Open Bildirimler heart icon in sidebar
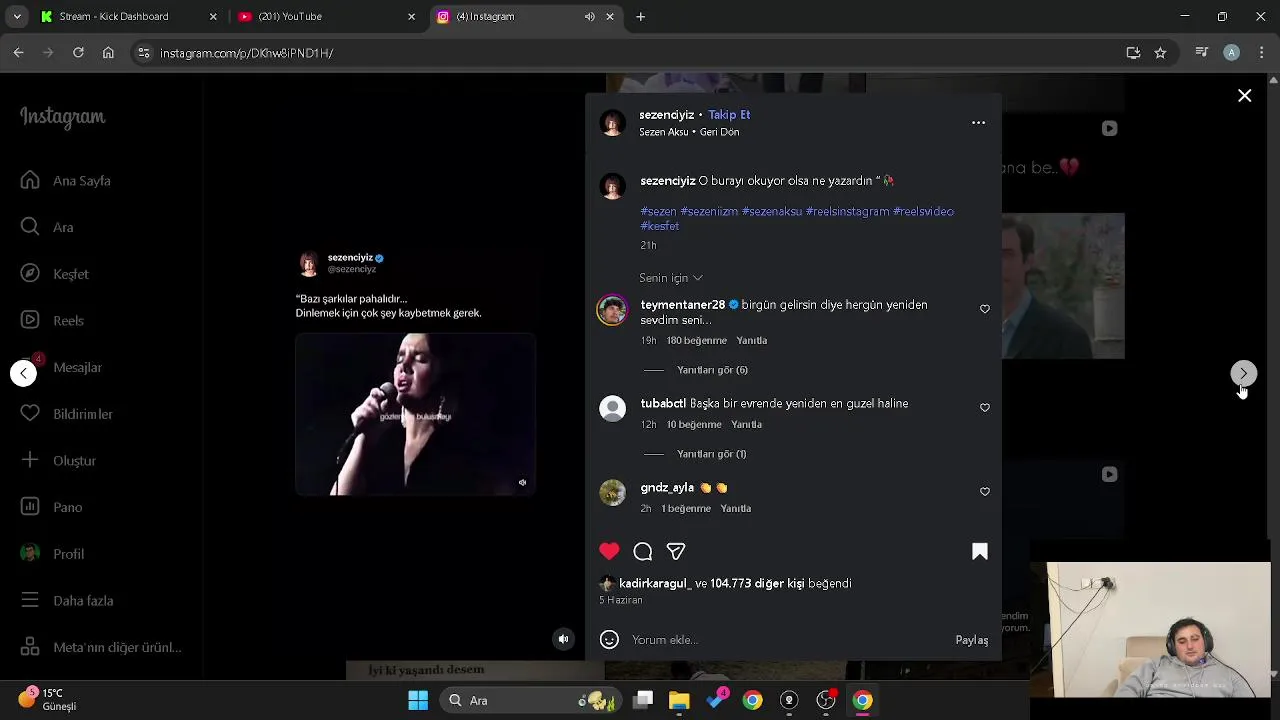Screen dimensions: 1280x720 (30, 413)
